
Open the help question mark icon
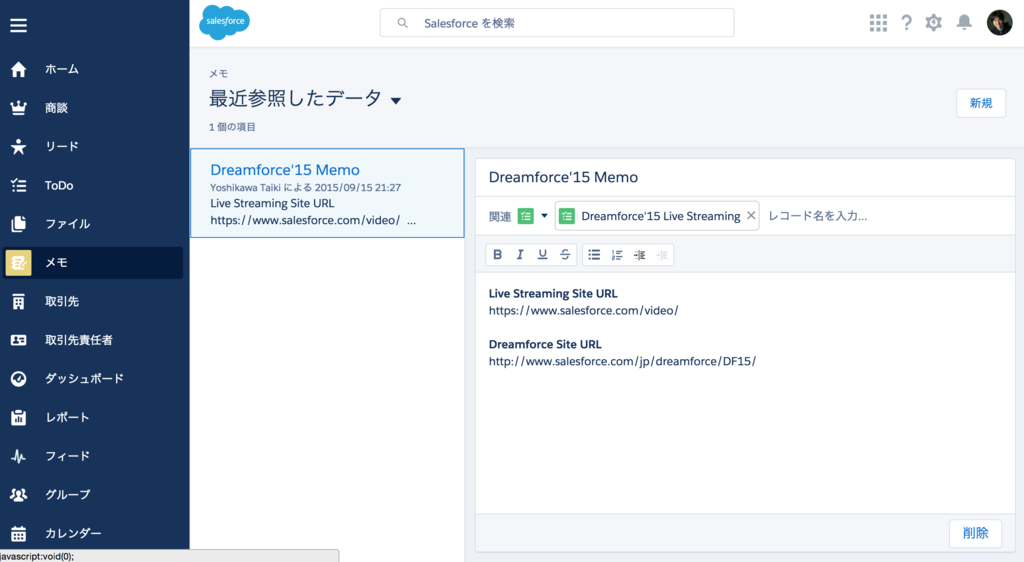(906, 23)
